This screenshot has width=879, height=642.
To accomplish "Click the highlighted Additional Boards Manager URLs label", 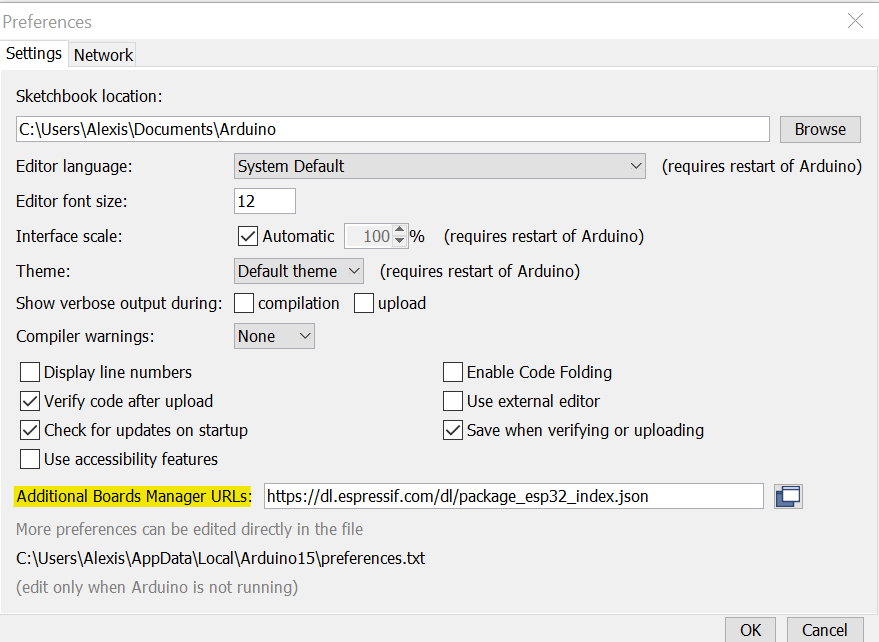I will (133, 496).
